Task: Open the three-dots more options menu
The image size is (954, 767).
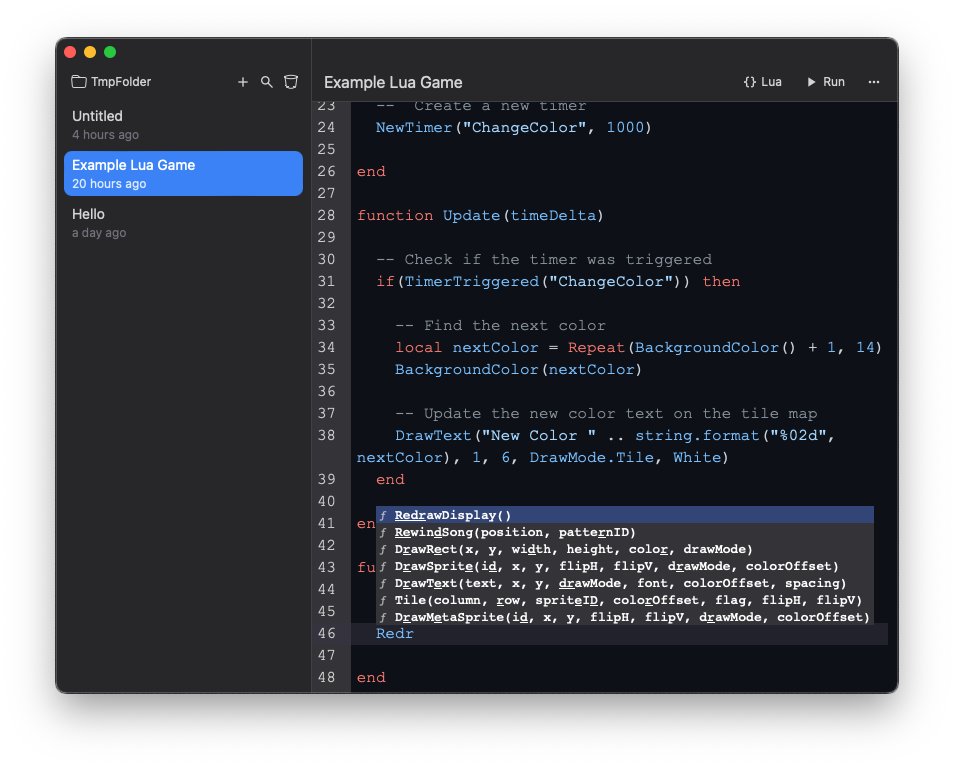Action: [x=874, y=82]
